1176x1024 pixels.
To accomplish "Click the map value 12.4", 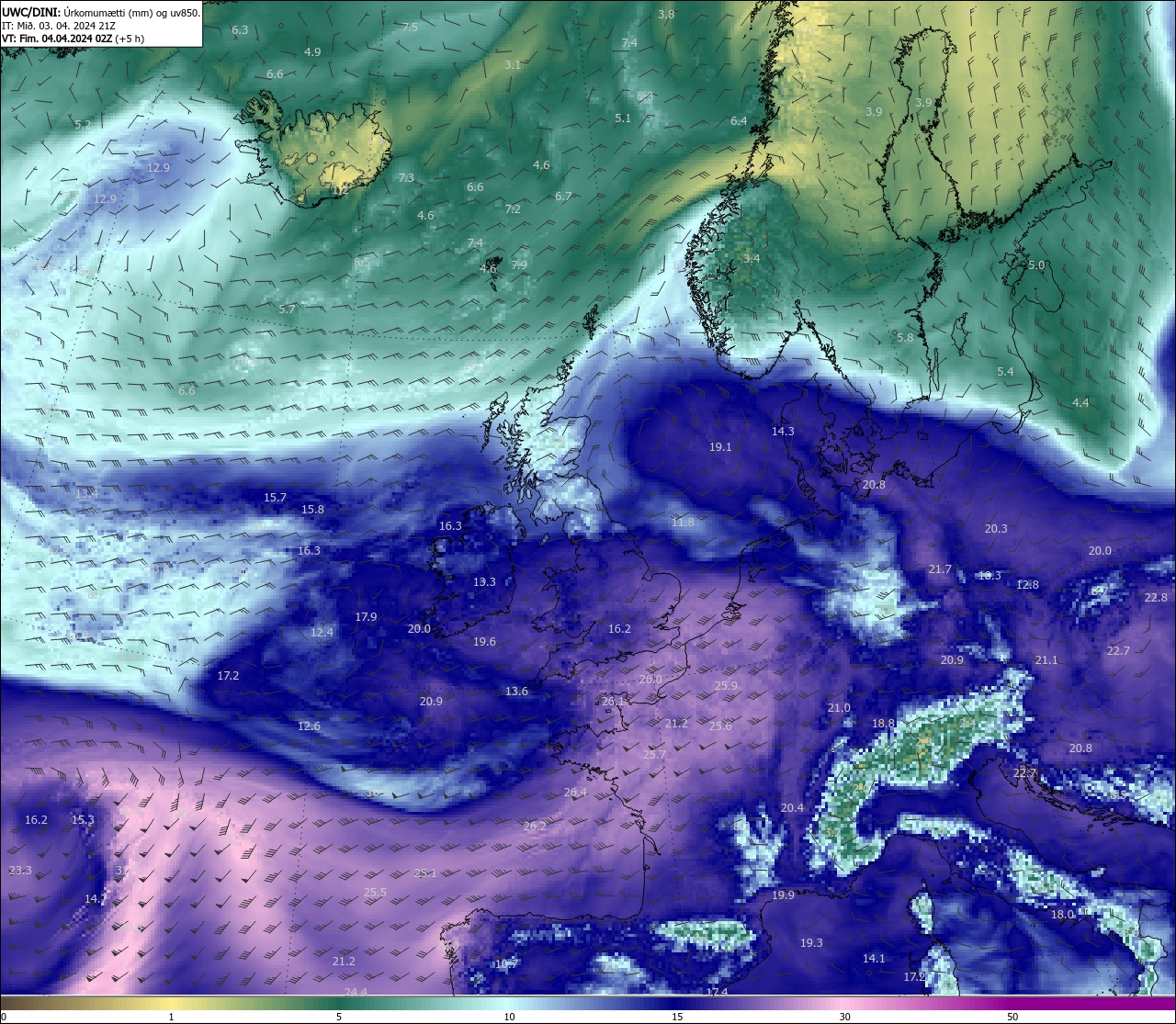I will click(x=322, y=633).
